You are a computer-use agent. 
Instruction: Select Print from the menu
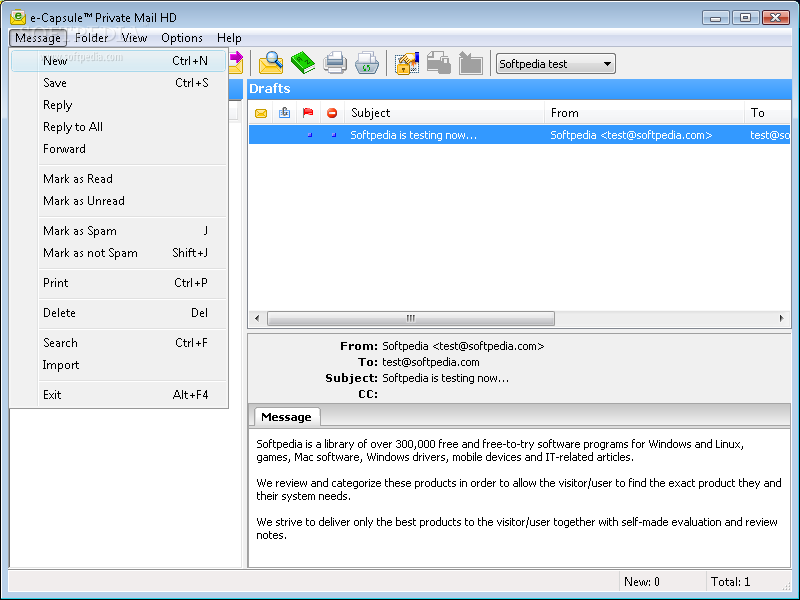(118, 283)
